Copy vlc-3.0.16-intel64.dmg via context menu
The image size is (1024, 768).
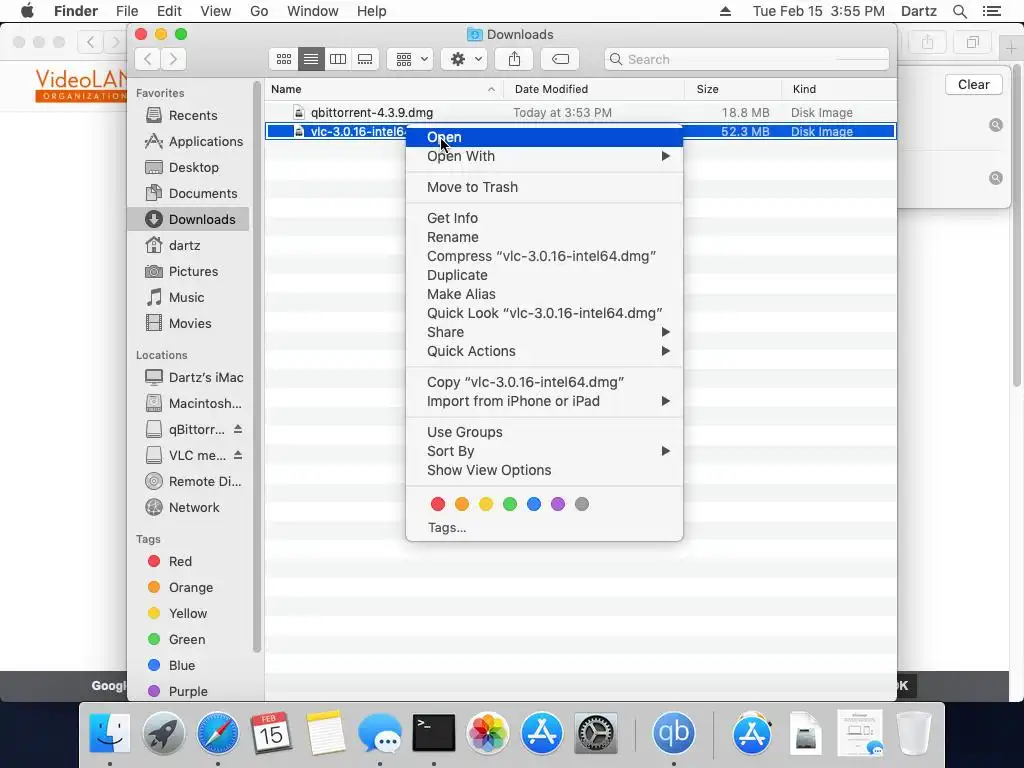544,382
